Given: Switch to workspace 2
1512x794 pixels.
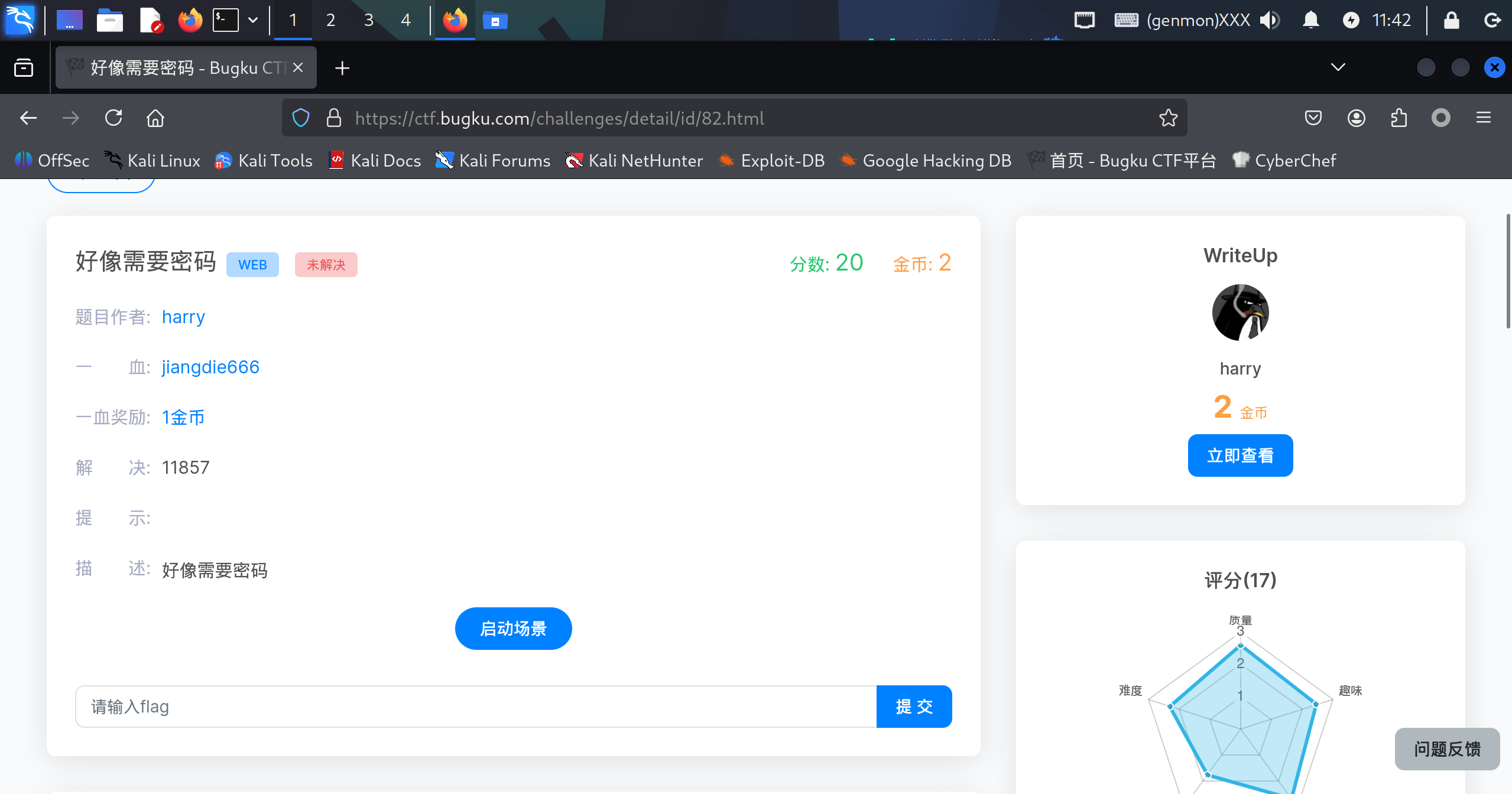Looking at the screenshot, I should coord(330,20).
